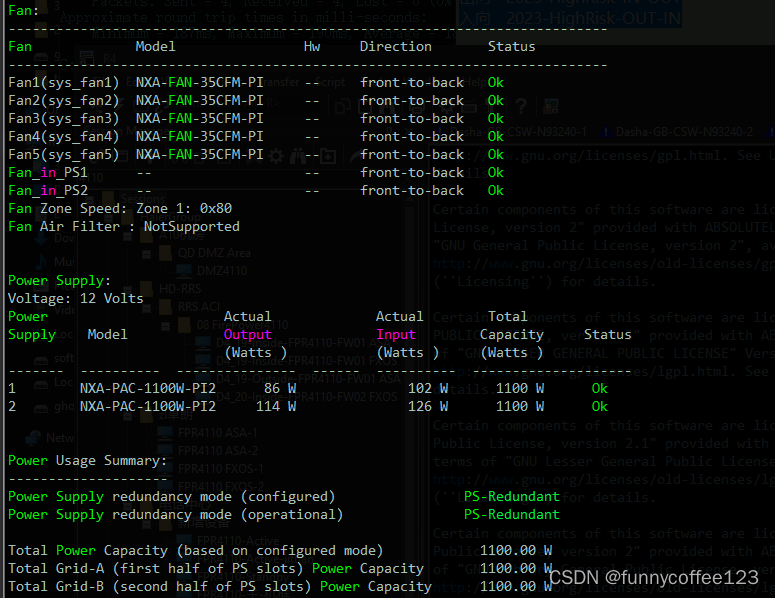Click the Model header in Fan table

pyautogui.click(x=155, y=46)
